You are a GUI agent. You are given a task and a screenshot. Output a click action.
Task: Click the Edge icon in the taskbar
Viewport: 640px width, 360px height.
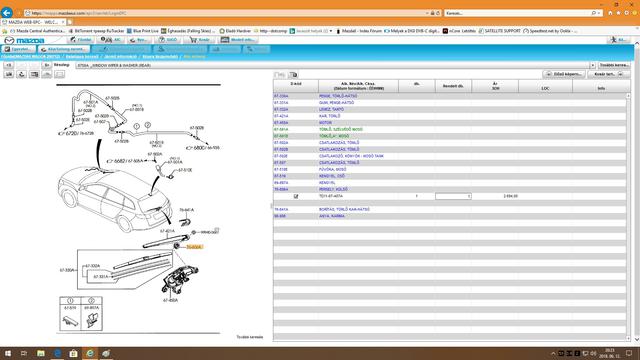(x=57, y=353)
